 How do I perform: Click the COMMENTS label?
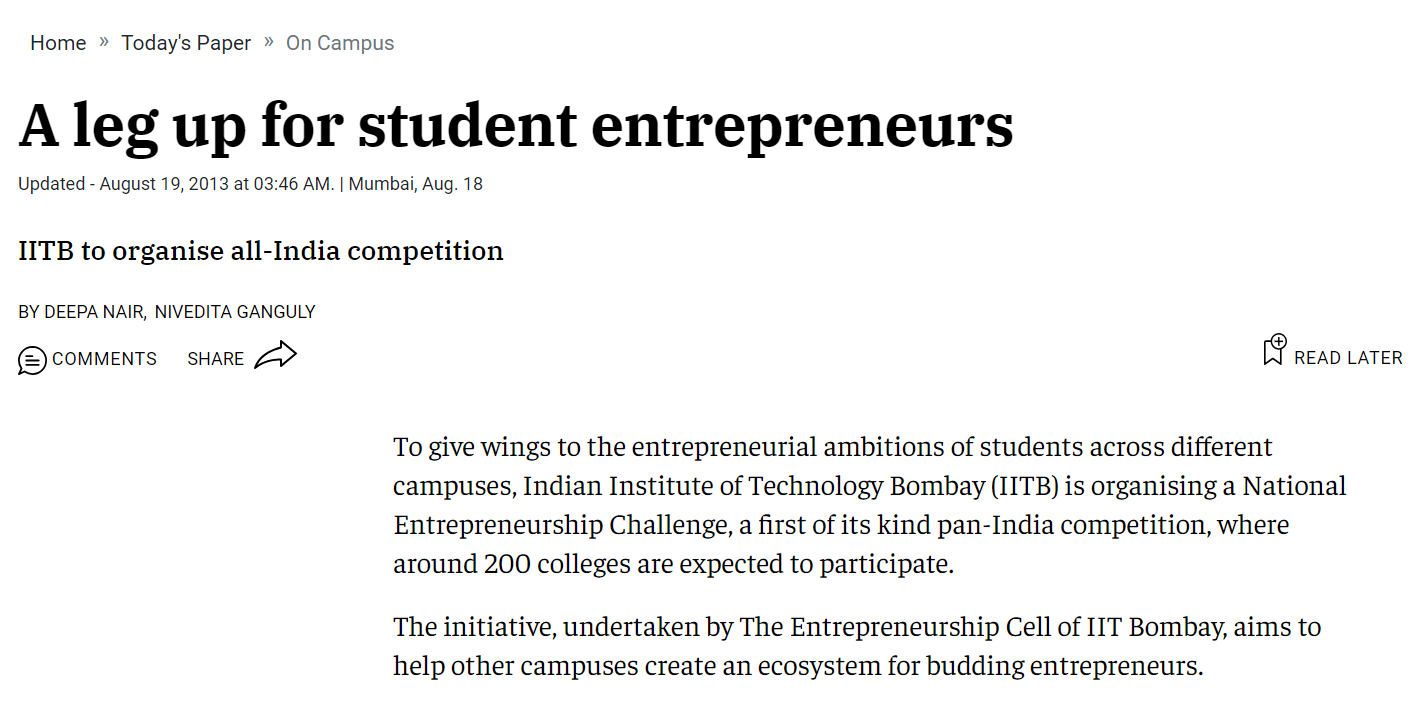tap(105, 358)
